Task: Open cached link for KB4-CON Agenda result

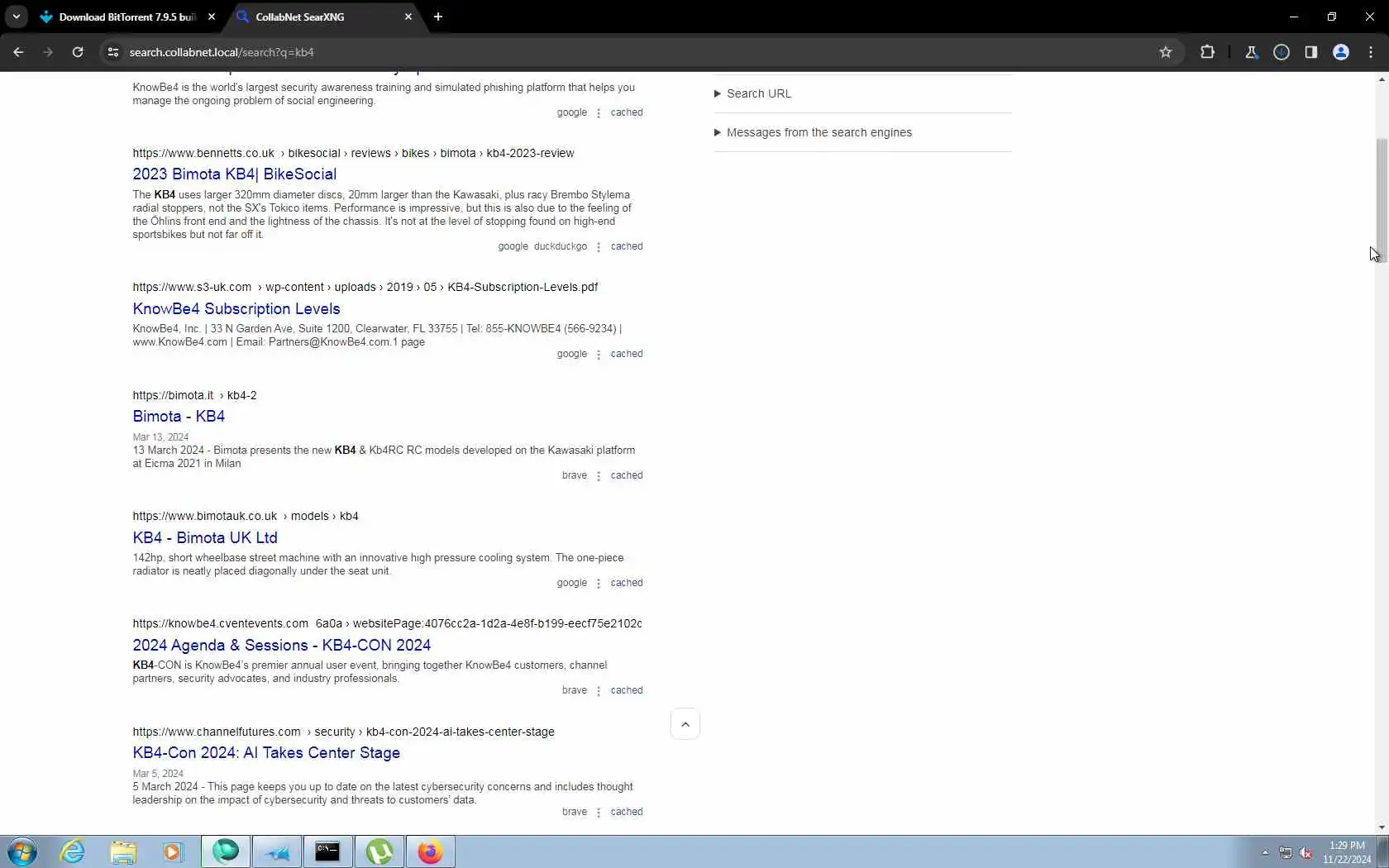Action: (x=627, y=690)
